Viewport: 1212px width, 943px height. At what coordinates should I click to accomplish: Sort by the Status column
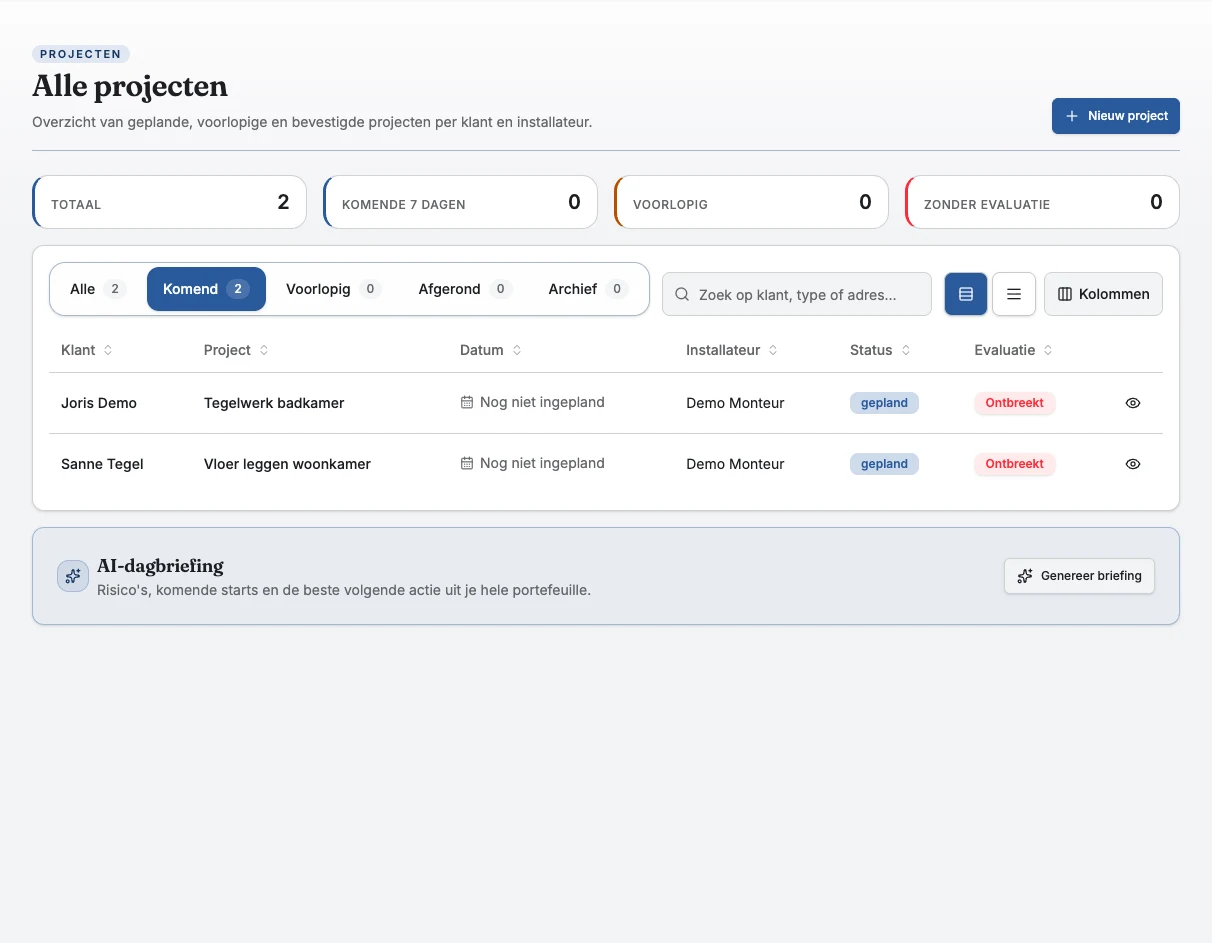tap(880, 350)
